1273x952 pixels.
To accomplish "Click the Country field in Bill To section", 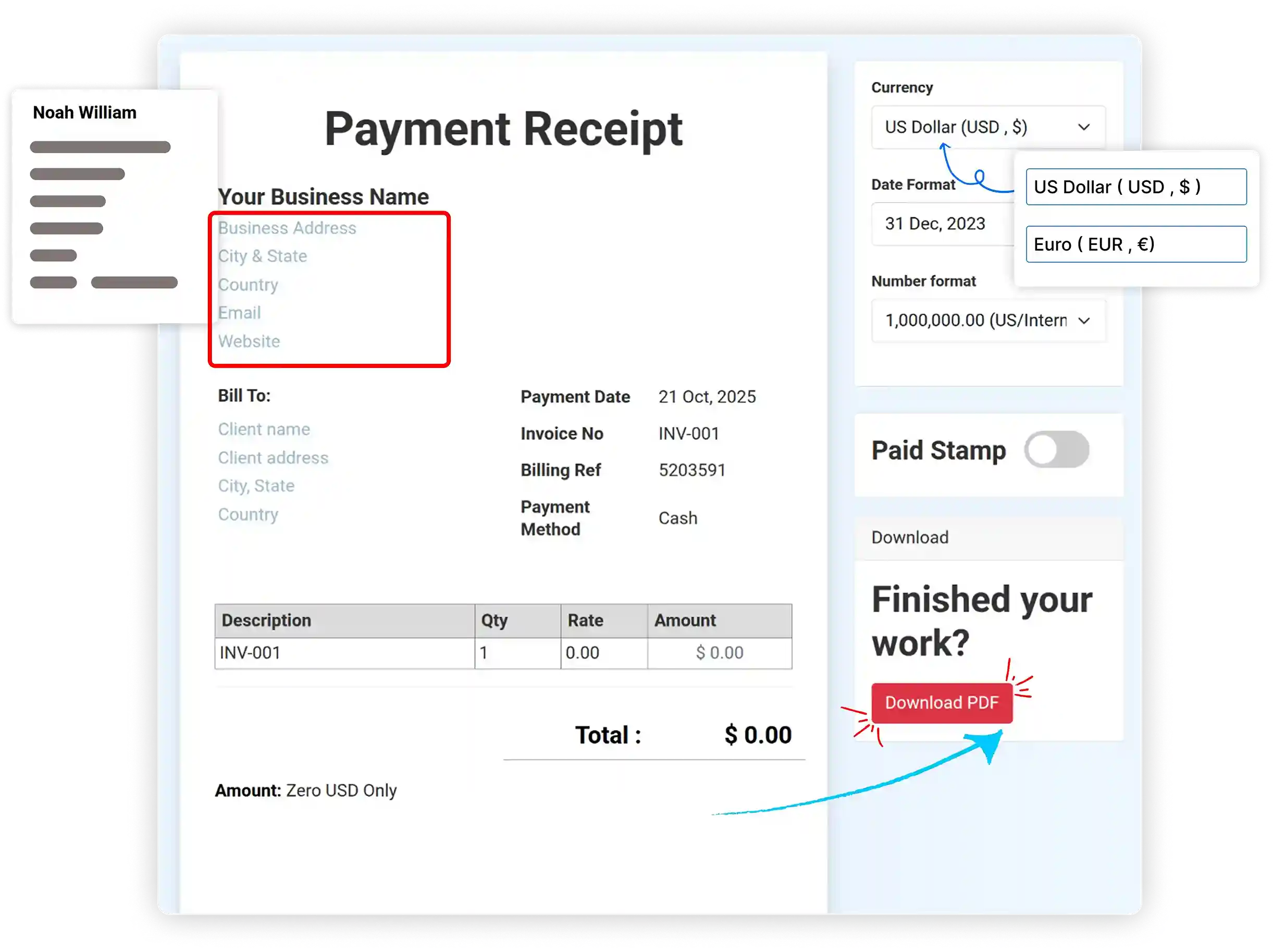I will pyautogui.click(x=248, y=514).
